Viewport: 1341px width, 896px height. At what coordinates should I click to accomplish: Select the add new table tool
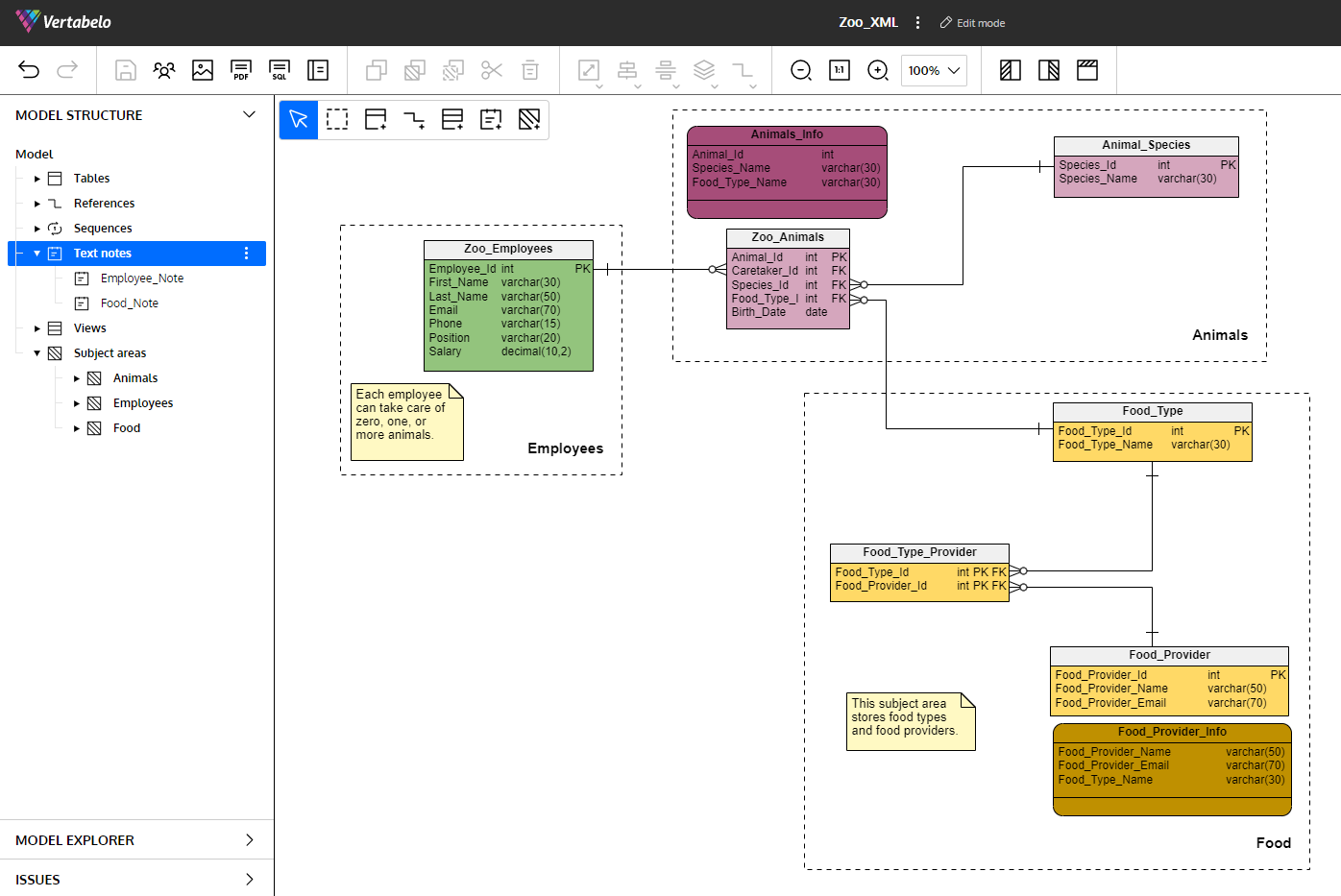click(376, 119)
